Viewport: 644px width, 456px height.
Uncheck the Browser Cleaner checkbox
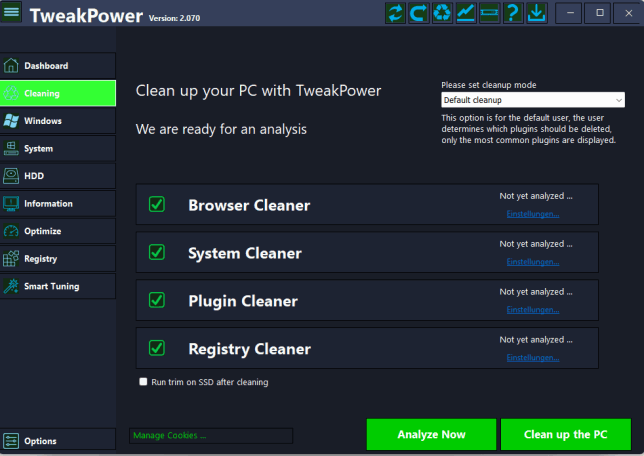[157, 204]
